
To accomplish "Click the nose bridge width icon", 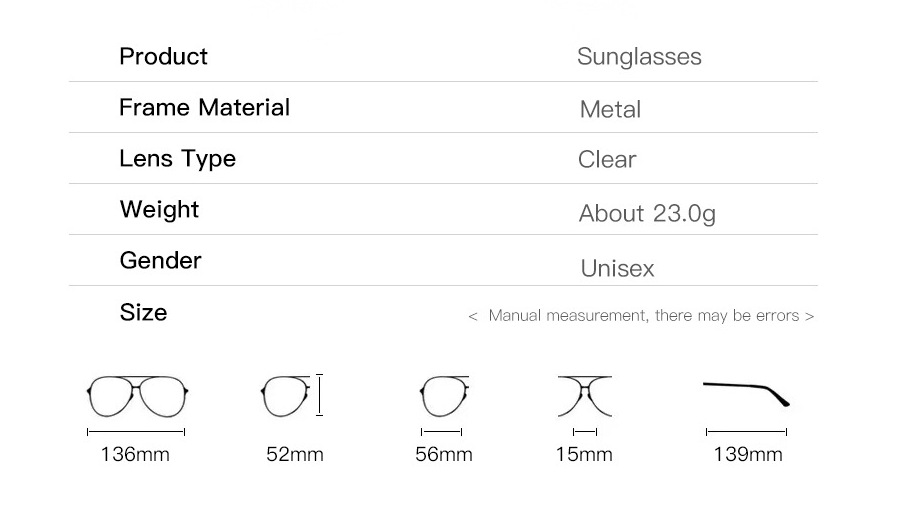I will (585, 395).
